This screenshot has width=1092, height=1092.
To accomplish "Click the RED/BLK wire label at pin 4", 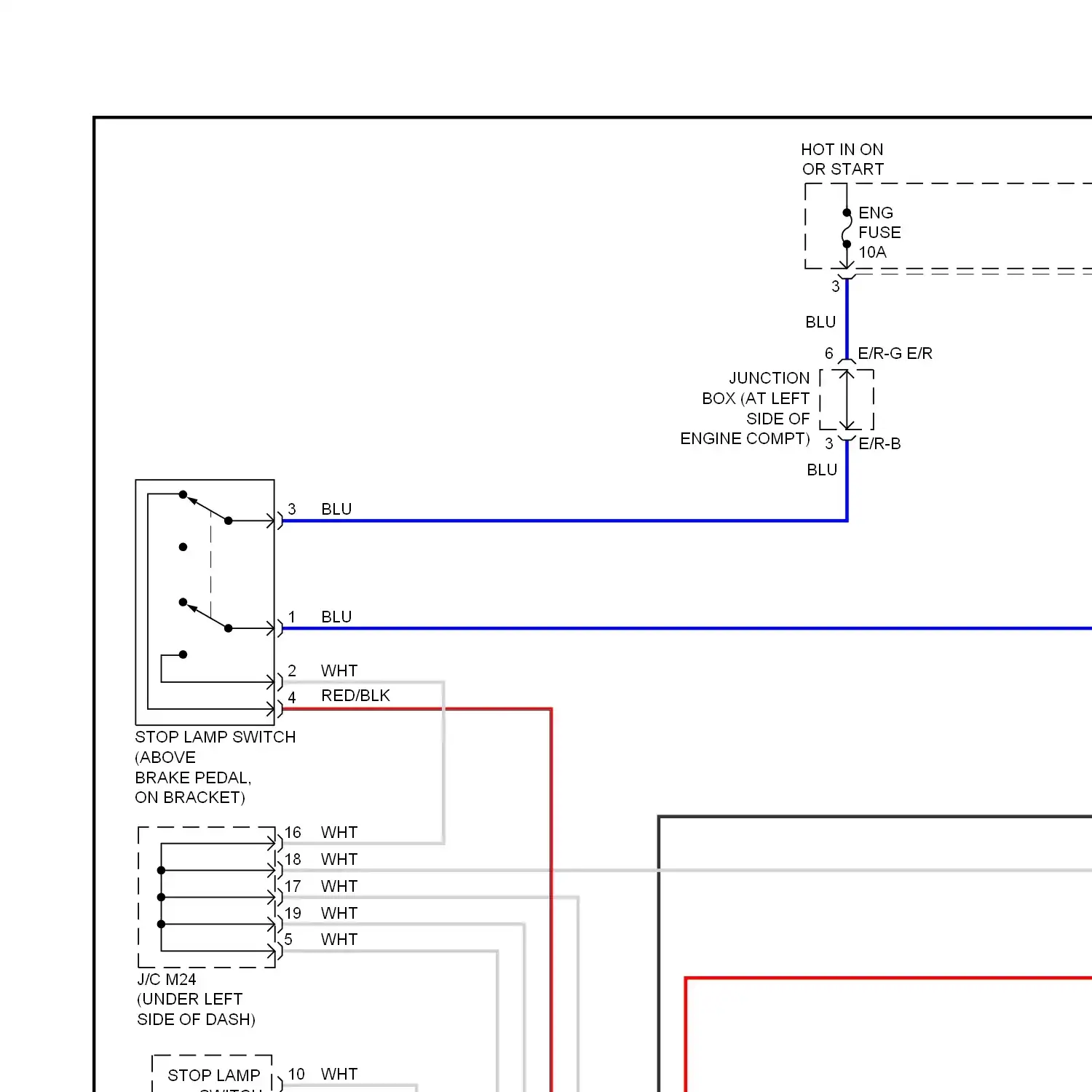I will coord(355,695).
